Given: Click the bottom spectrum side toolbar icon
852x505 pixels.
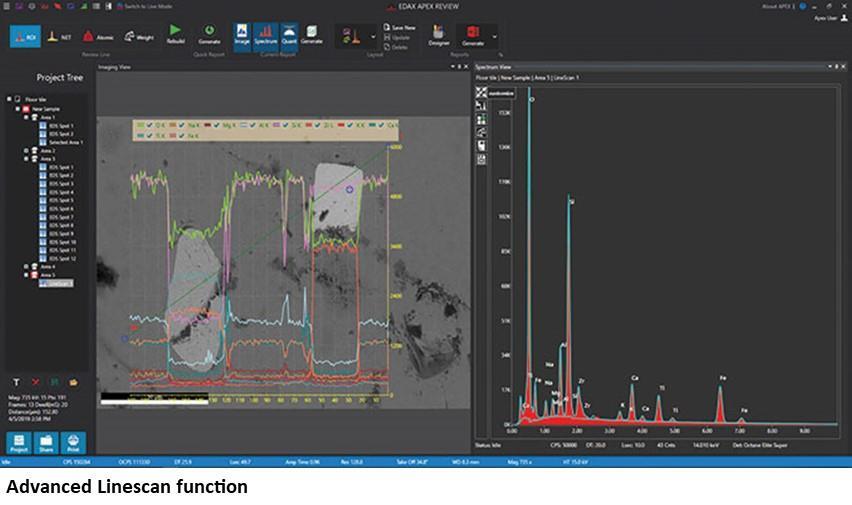Looking at the screenshot, I should 481,159.
